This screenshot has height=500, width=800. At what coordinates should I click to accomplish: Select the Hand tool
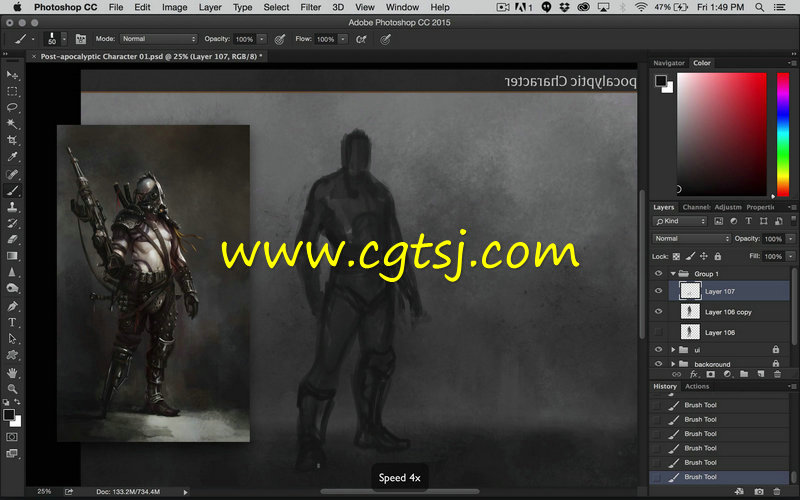[12, 373]
